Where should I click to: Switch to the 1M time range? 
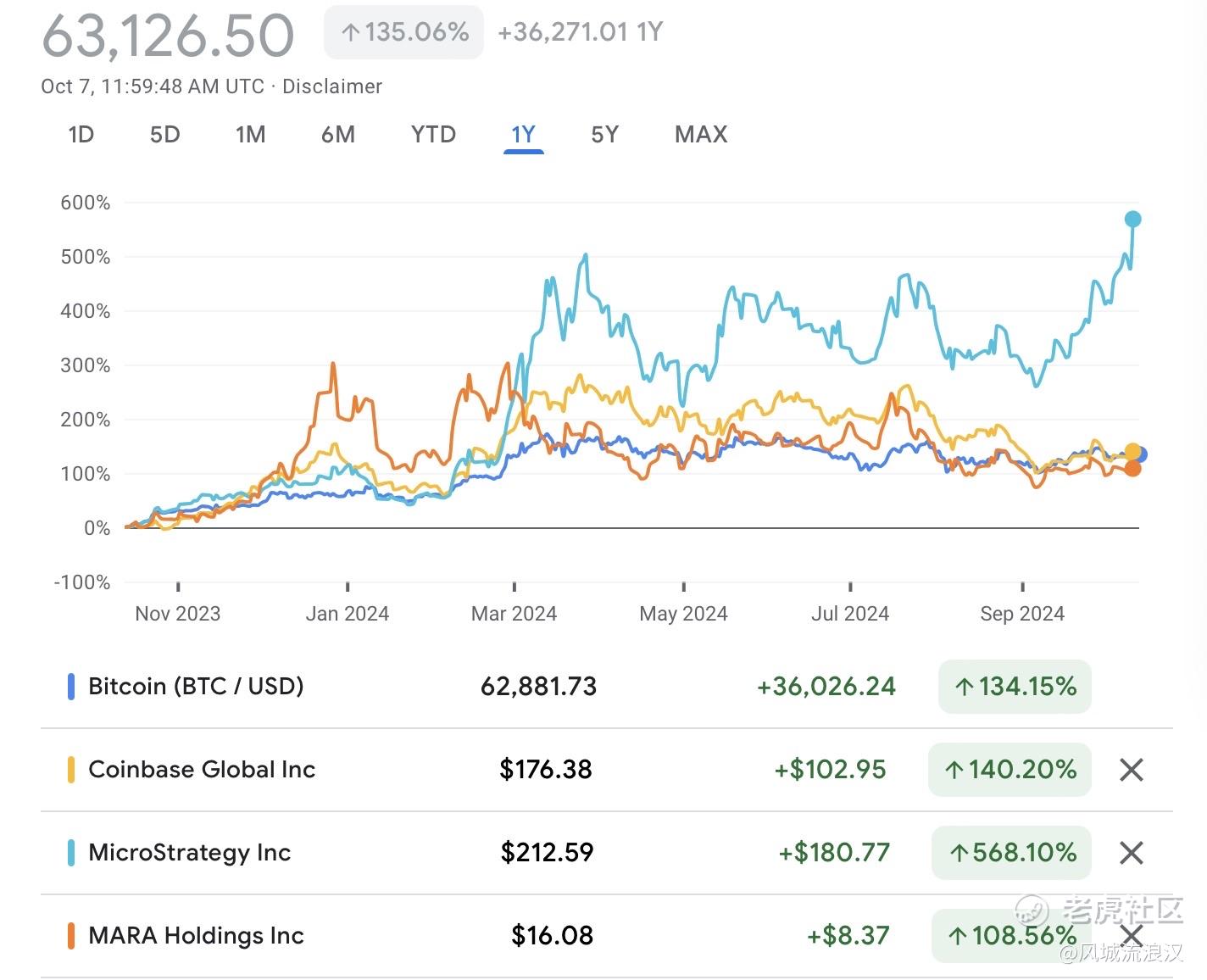(250, 135)
